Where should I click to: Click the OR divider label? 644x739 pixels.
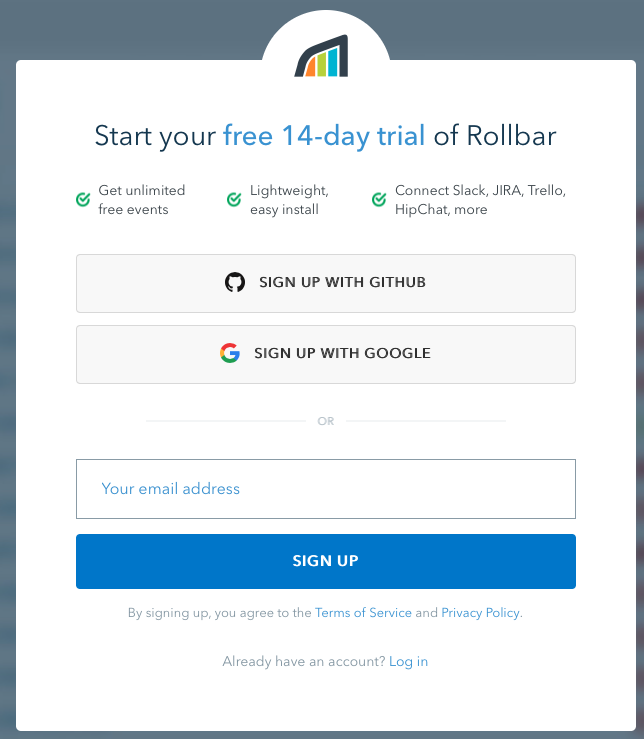pos(326,421)
